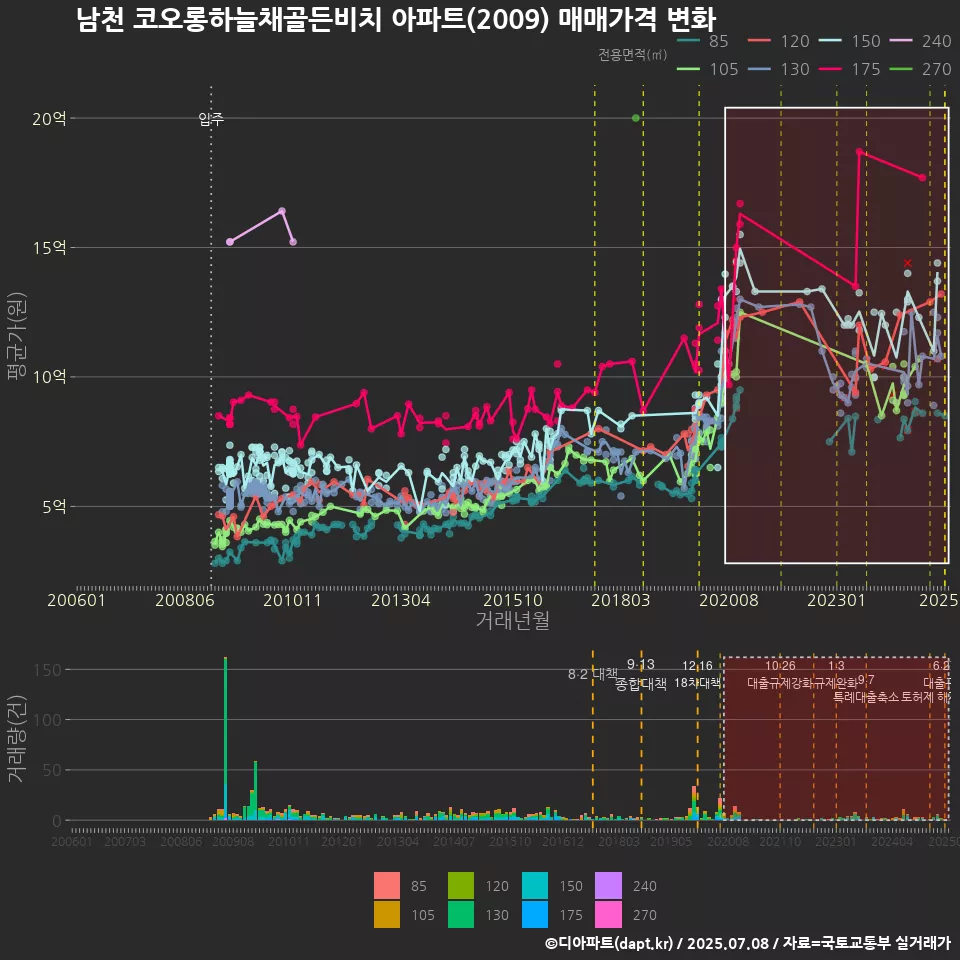960x960 pixels.
Task: Pick the blue 175 swatch in bottom legend
Action: [x=535, y=914]
